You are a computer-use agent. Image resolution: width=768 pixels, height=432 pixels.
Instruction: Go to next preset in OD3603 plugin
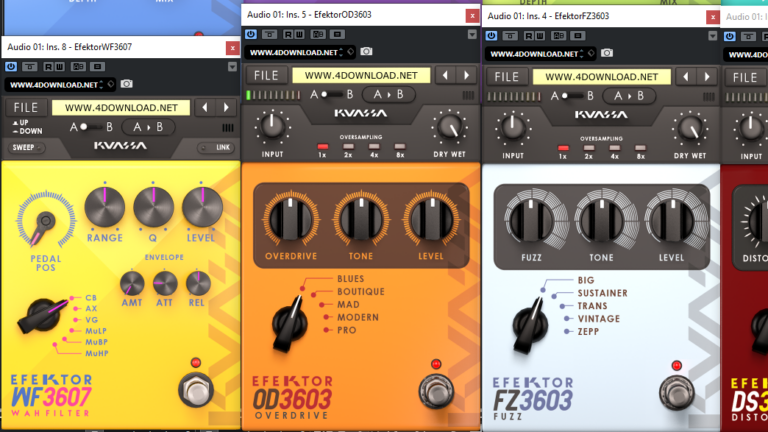[466, 75]
